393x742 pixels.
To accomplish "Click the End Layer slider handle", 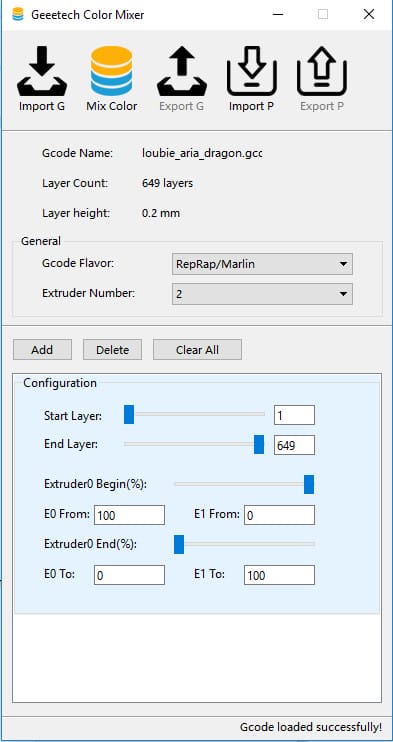I will click(259, 444).
